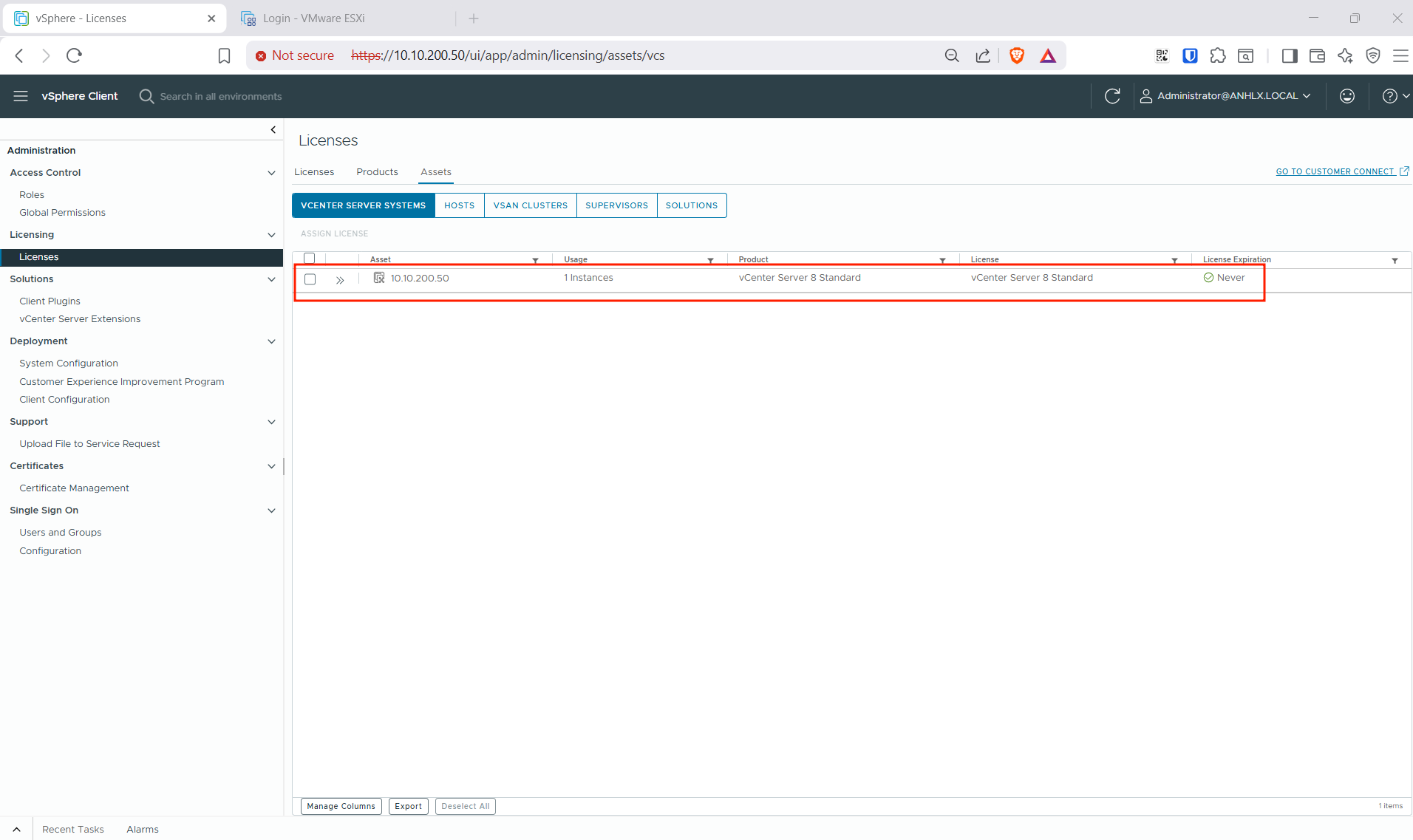
Task: Collapse the Single Sign On section
Action: (x=271, y=511)
